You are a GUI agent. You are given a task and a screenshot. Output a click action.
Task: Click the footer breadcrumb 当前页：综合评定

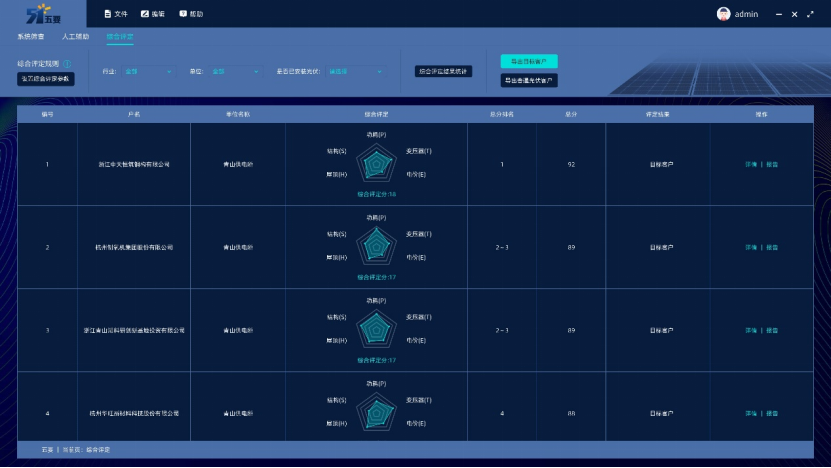pos(86,450)
